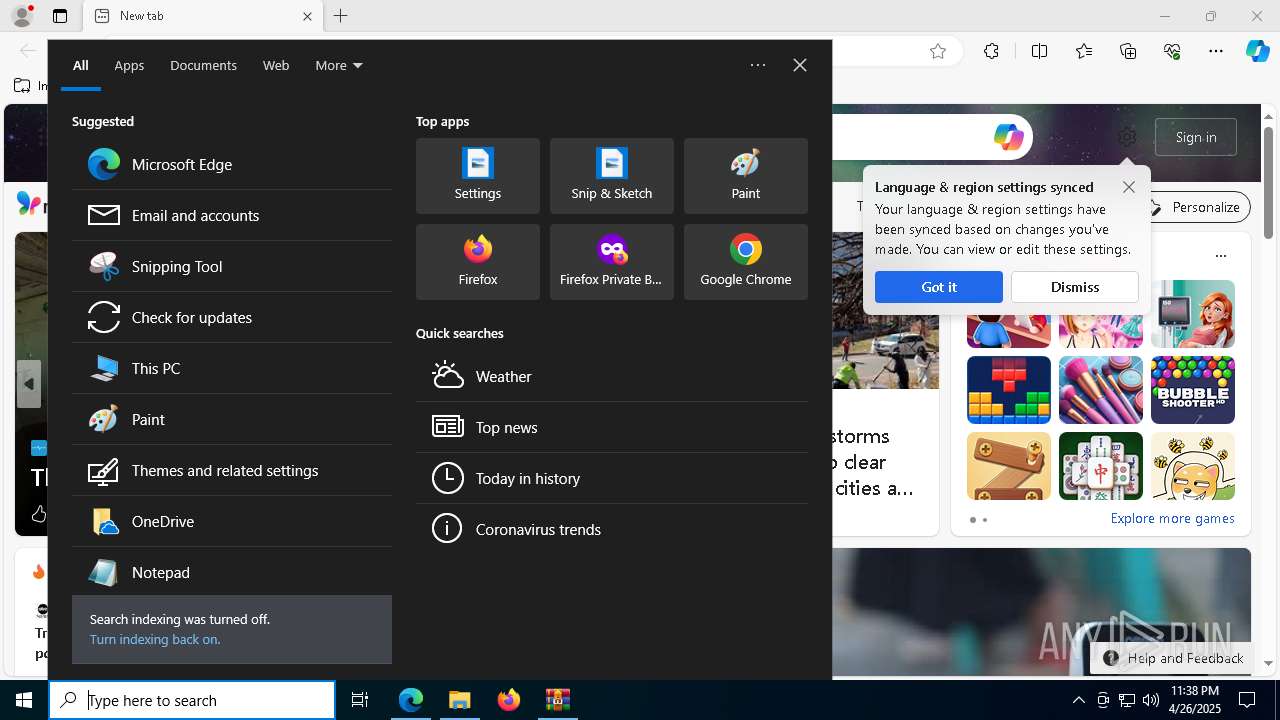Close the Language & region popup with X
This screenshot has width=1280, height=720.
point(1129,187)
